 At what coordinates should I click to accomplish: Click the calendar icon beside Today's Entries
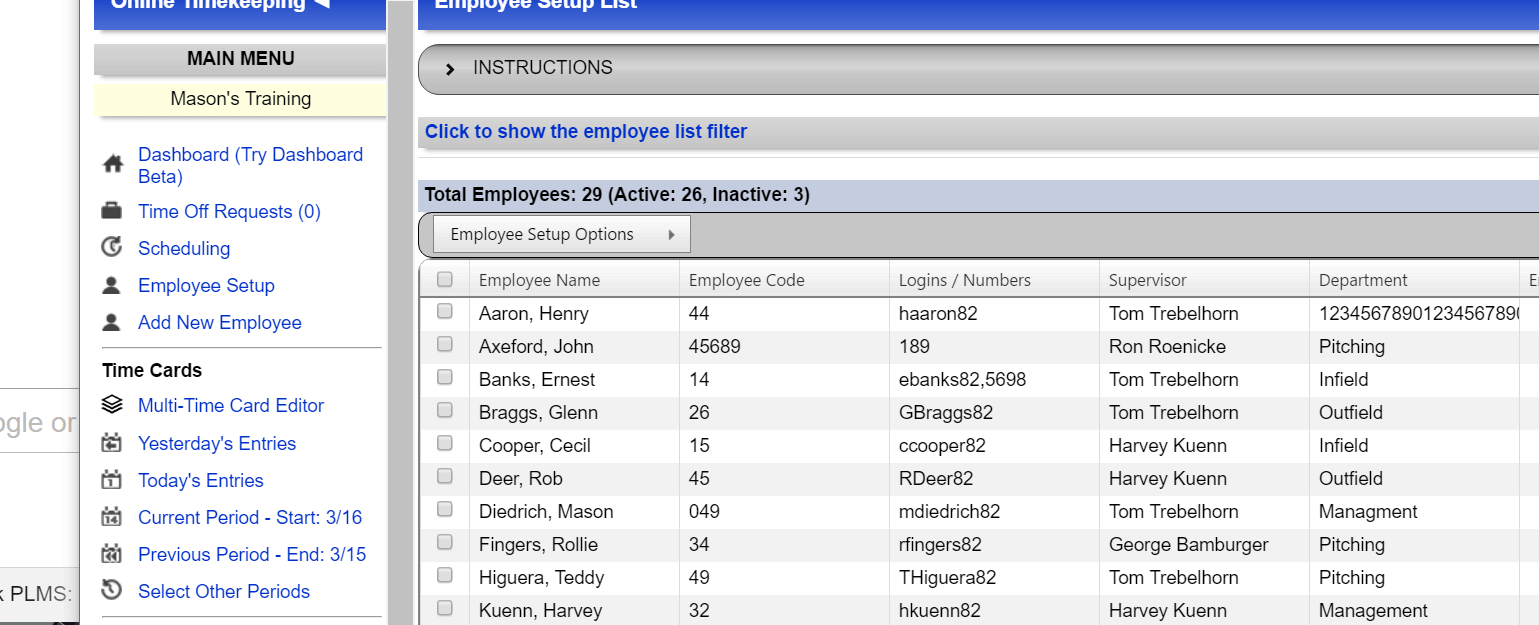(x=112, y=479)
